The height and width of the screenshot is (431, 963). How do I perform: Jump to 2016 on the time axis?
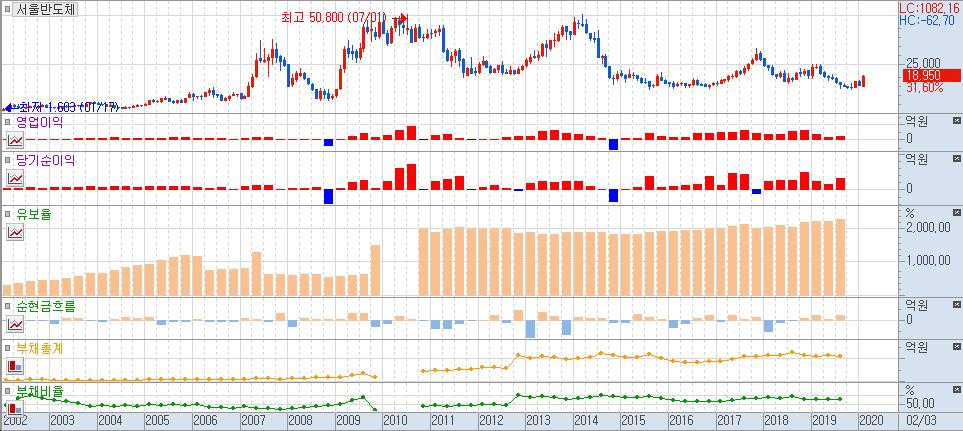pyautogui.click(x=681, y=421)
